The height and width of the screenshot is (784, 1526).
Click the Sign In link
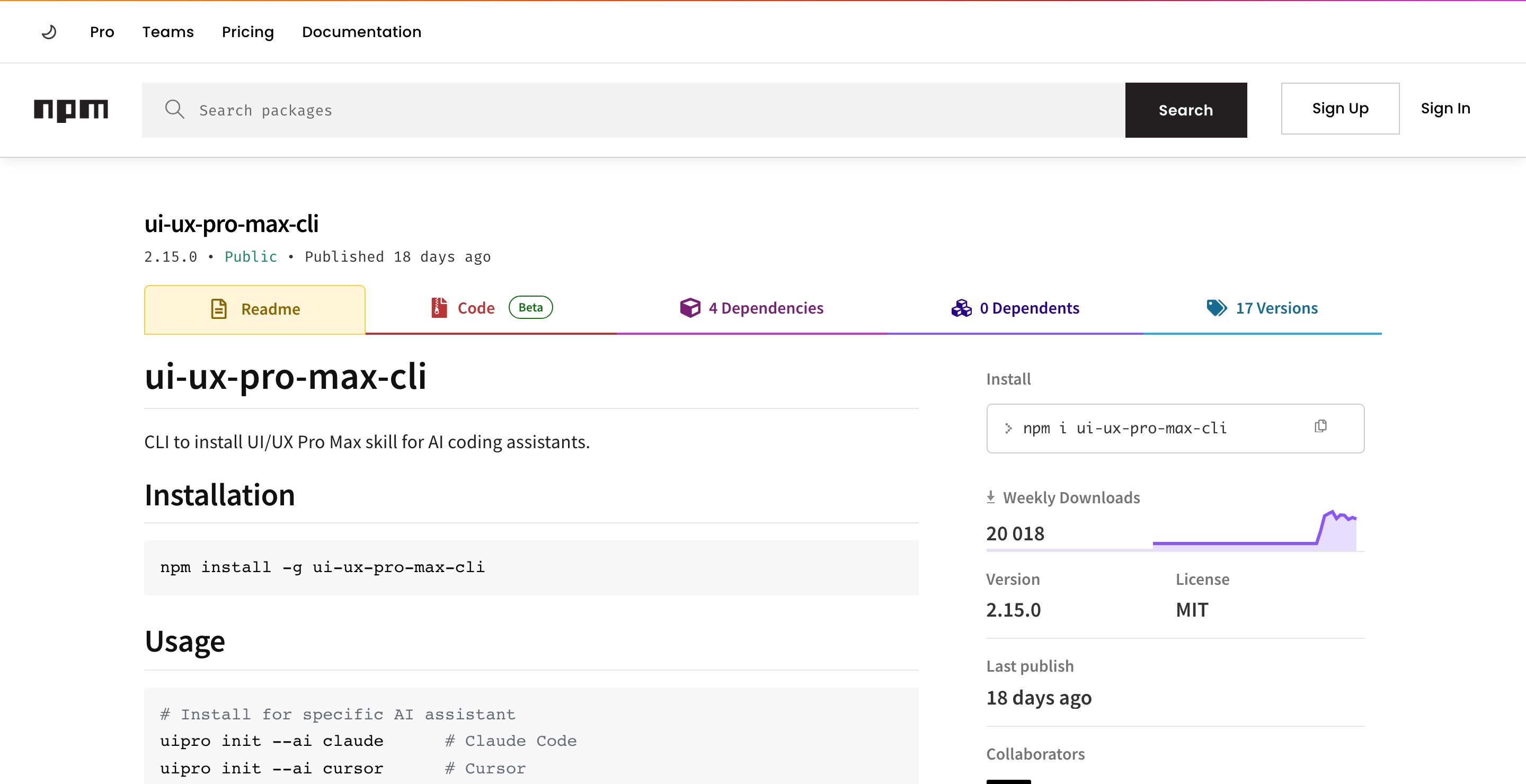[1445, 109]
